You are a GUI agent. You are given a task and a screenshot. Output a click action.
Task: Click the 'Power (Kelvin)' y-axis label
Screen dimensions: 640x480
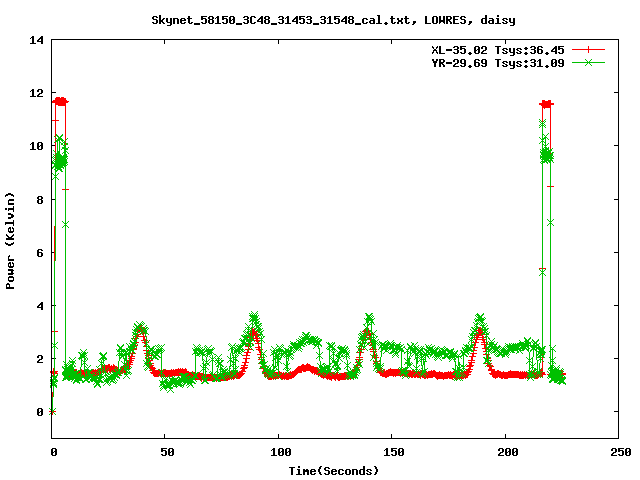click(x=10, y=240)
